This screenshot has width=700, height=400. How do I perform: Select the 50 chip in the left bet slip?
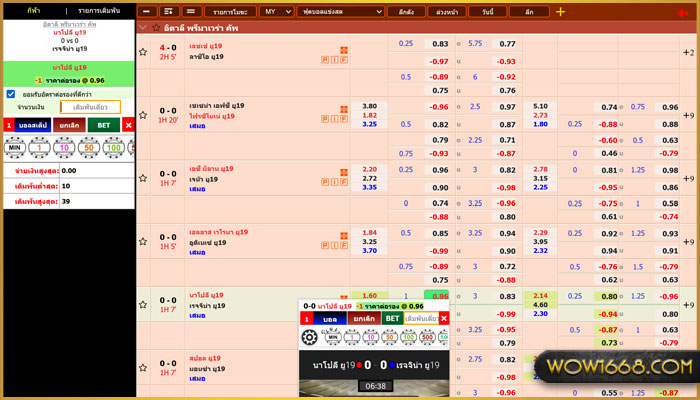(x=88, y=147)
